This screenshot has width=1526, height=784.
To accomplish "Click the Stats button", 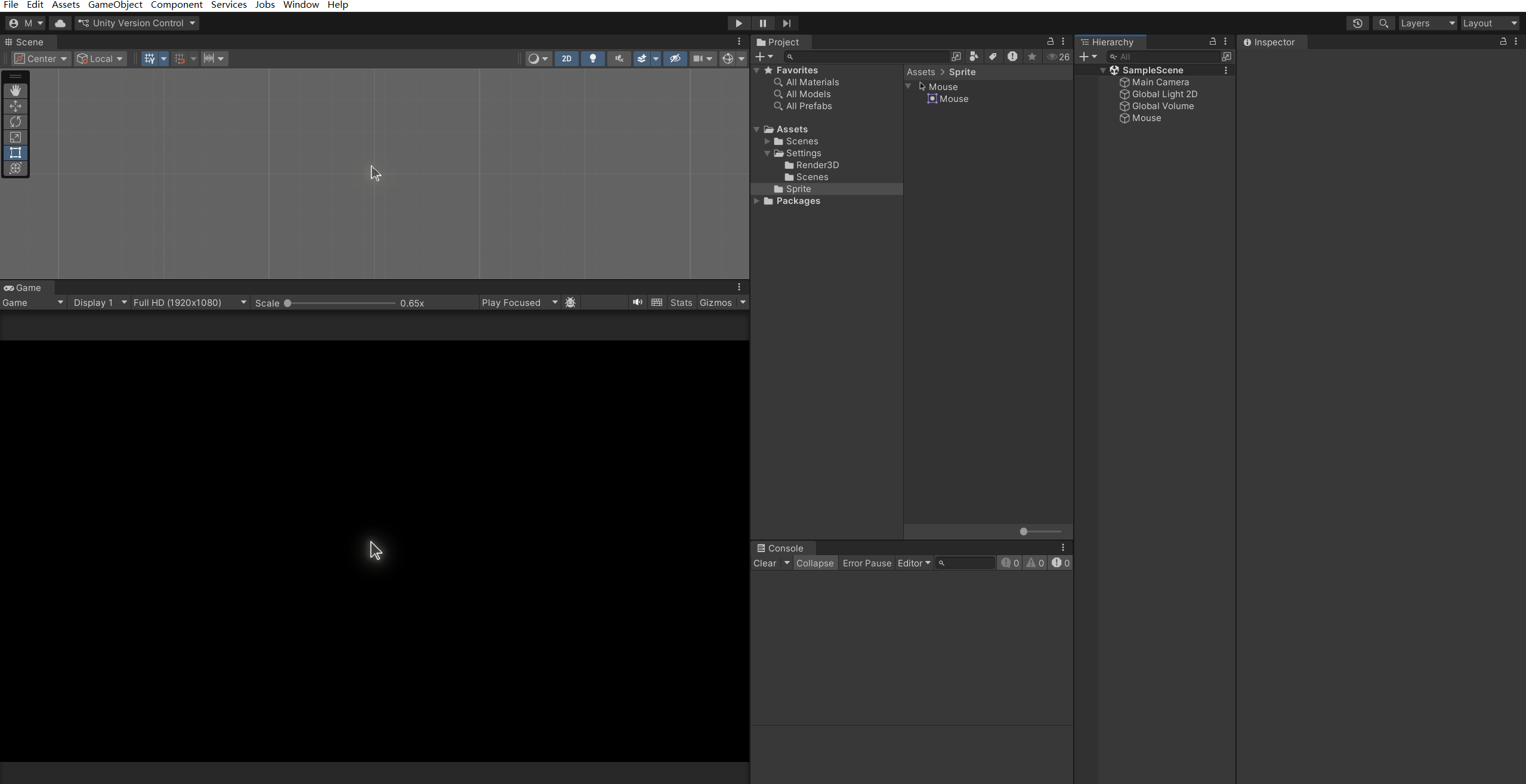I will [x=681, y=303].
